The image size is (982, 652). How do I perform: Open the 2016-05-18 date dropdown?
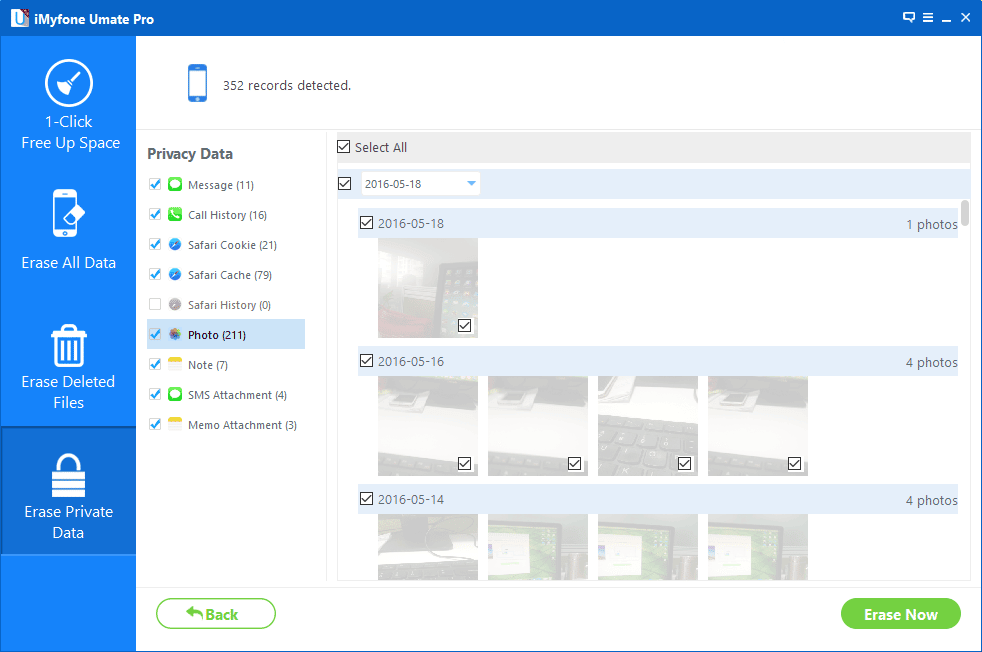[x=421, y=184]
